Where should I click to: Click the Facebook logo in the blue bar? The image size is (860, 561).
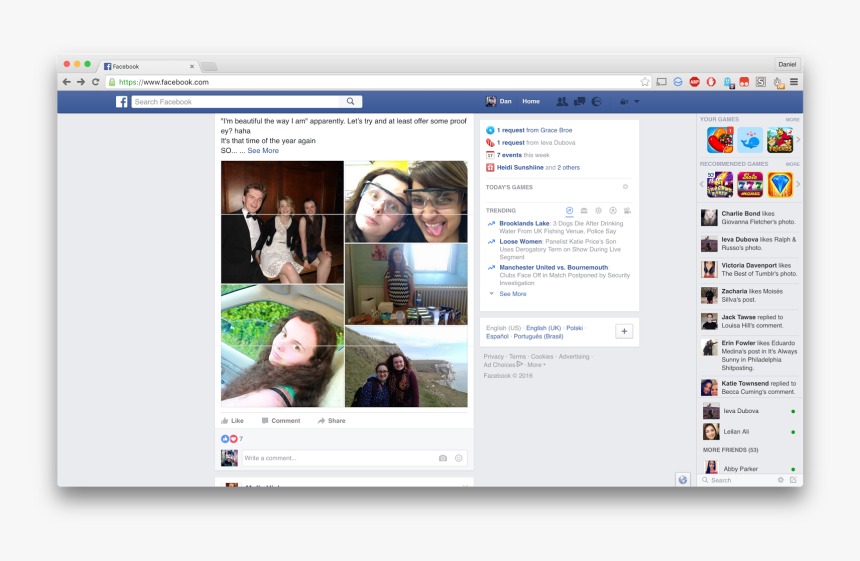pos(121,101)
